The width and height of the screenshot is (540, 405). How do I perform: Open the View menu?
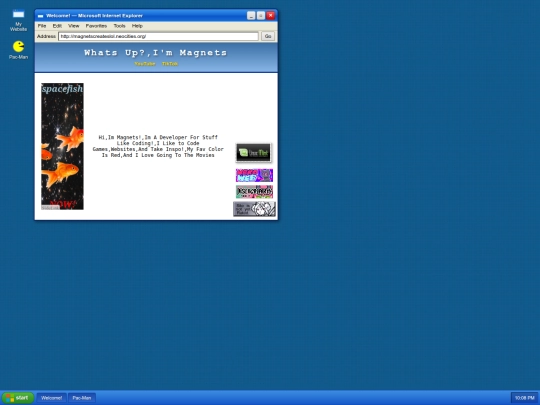(73, 26)
